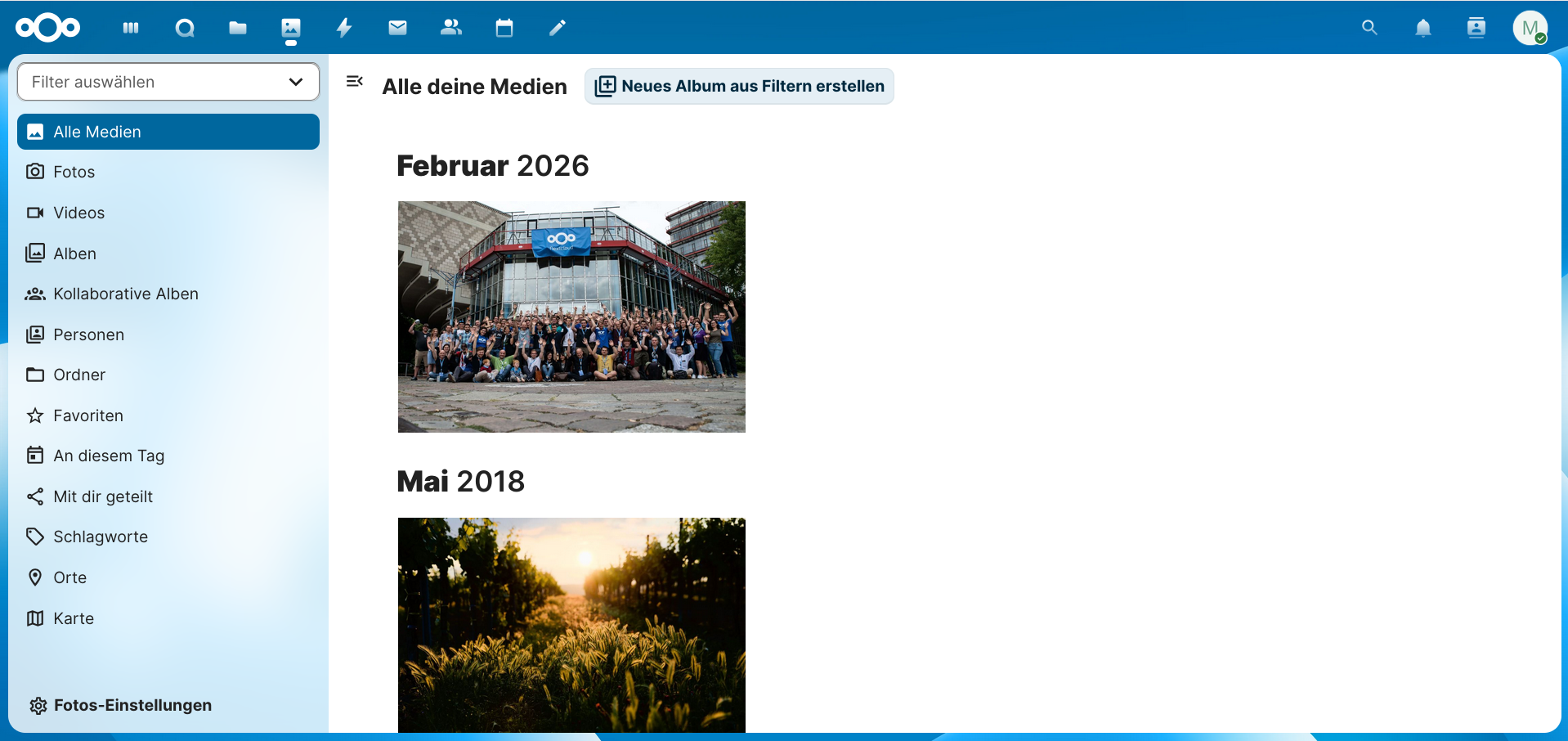This screenshot has height=741, width=1568.
Task: Open the notifications bell
Action: [1422, 27]
